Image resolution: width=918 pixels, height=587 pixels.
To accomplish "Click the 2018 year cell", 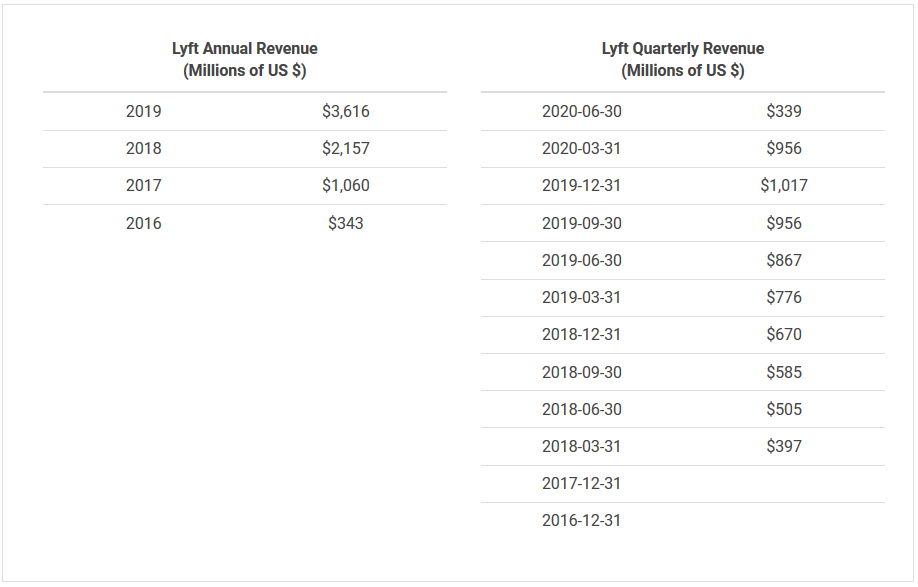I will (x=143, y=148).
